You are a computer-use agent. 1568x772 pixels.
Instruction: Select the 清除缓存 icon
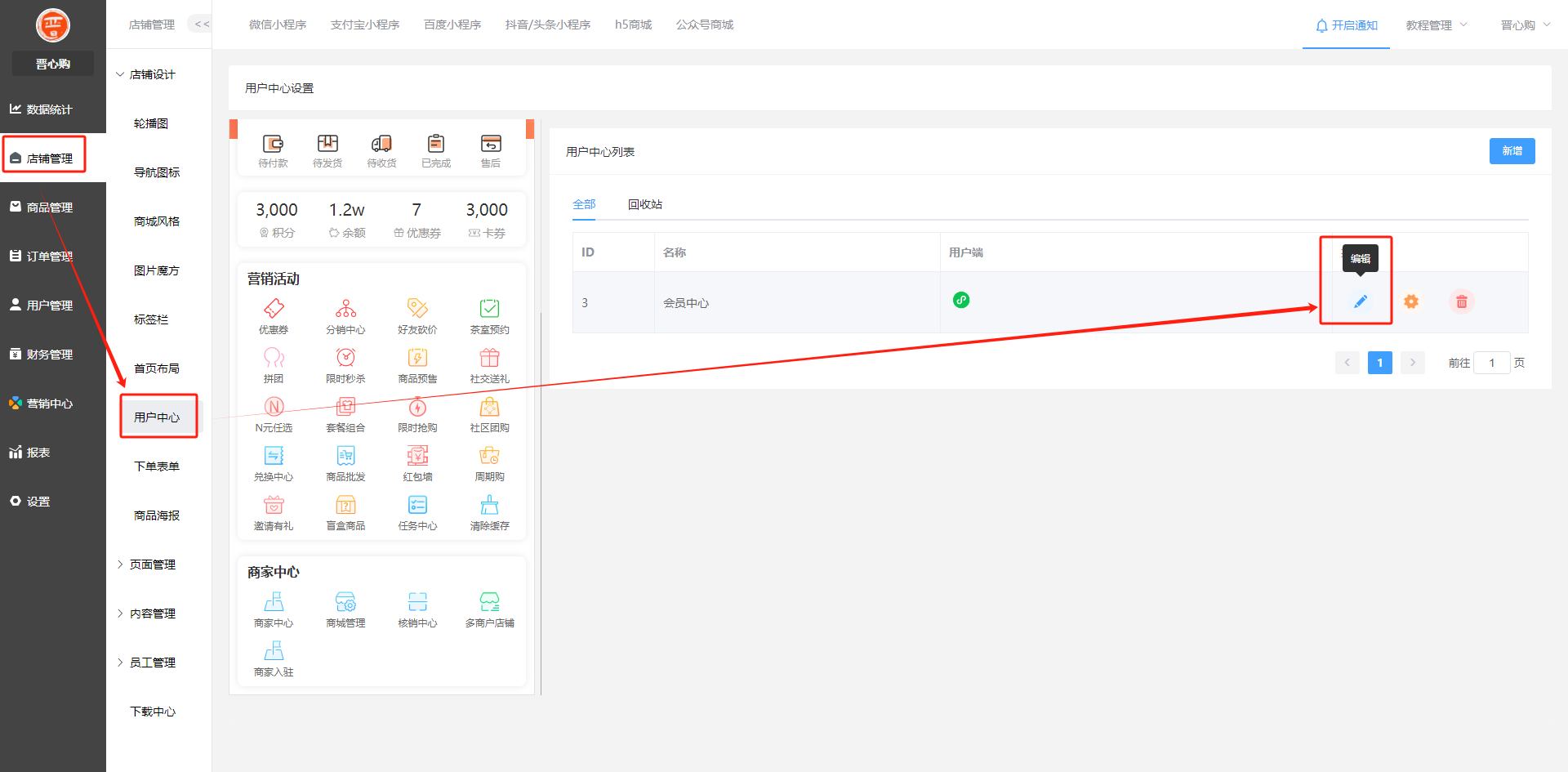(x=489, y=505)
